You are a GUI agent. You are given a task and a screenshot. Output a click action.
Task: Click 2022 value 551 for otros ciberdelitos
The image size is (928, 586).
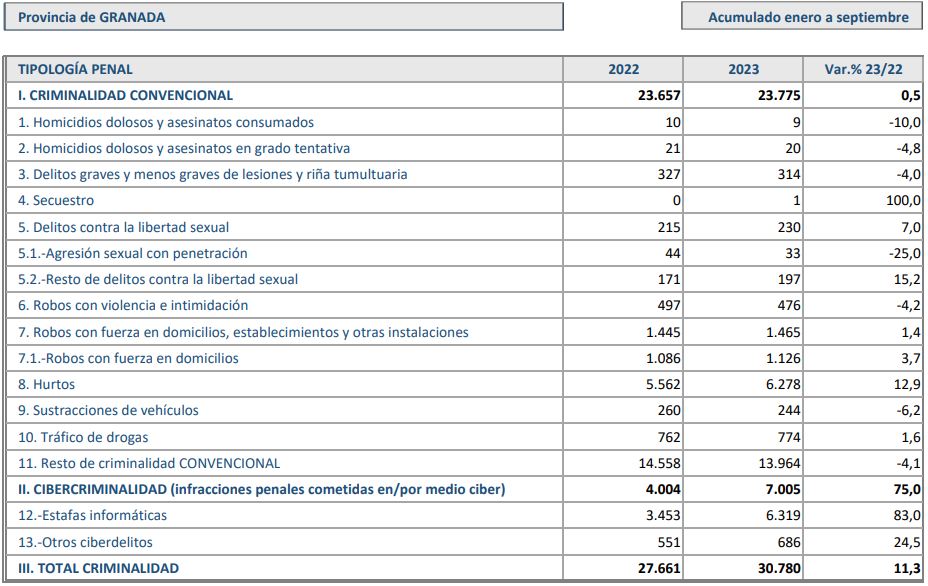pos(669,542)
